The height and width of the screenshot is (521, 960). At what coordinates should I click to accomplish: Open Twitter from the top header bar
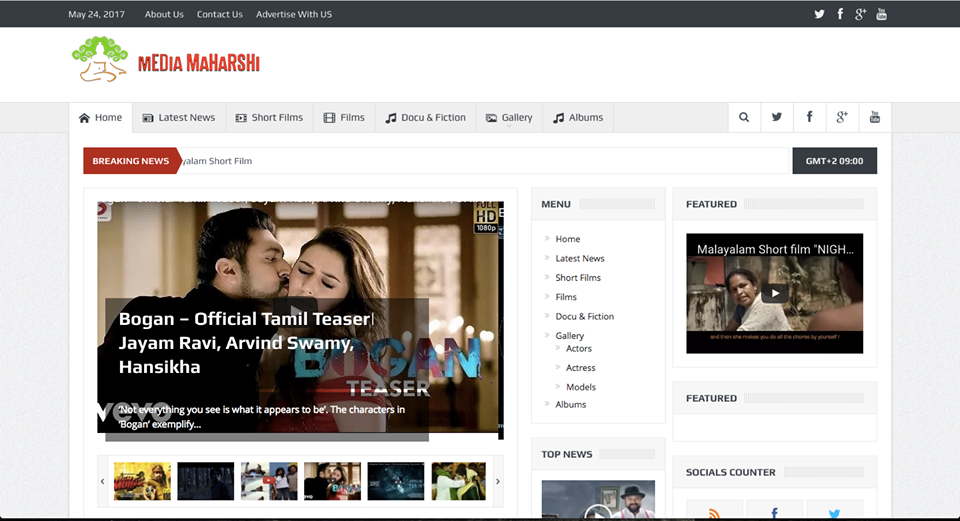click(x=819, y=14)
